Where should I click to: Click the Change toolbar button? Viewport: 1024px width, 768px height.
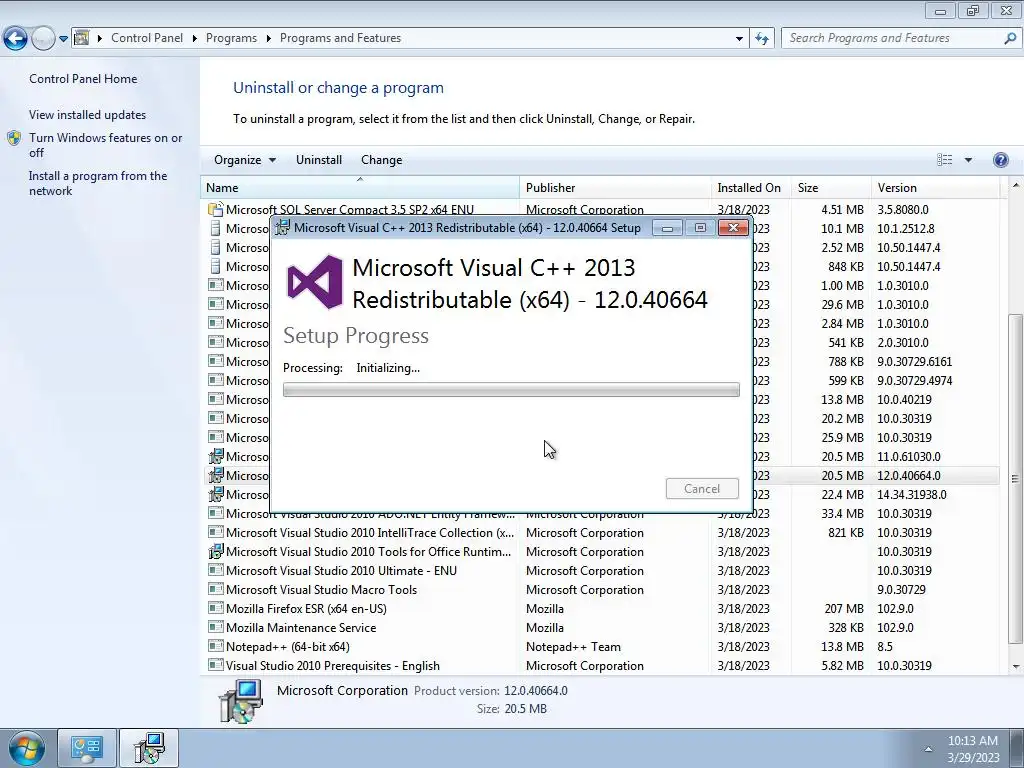(381, 160)
